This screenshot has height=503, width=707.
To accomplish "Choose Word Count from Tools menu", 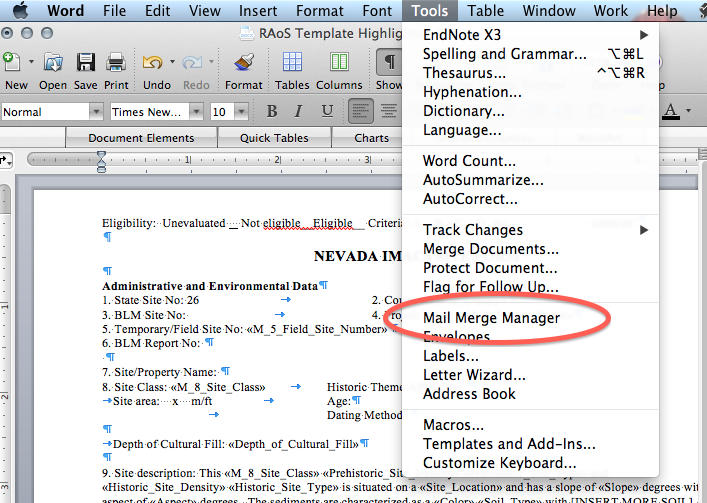I will pyautogui.click(x=530, y=161).
